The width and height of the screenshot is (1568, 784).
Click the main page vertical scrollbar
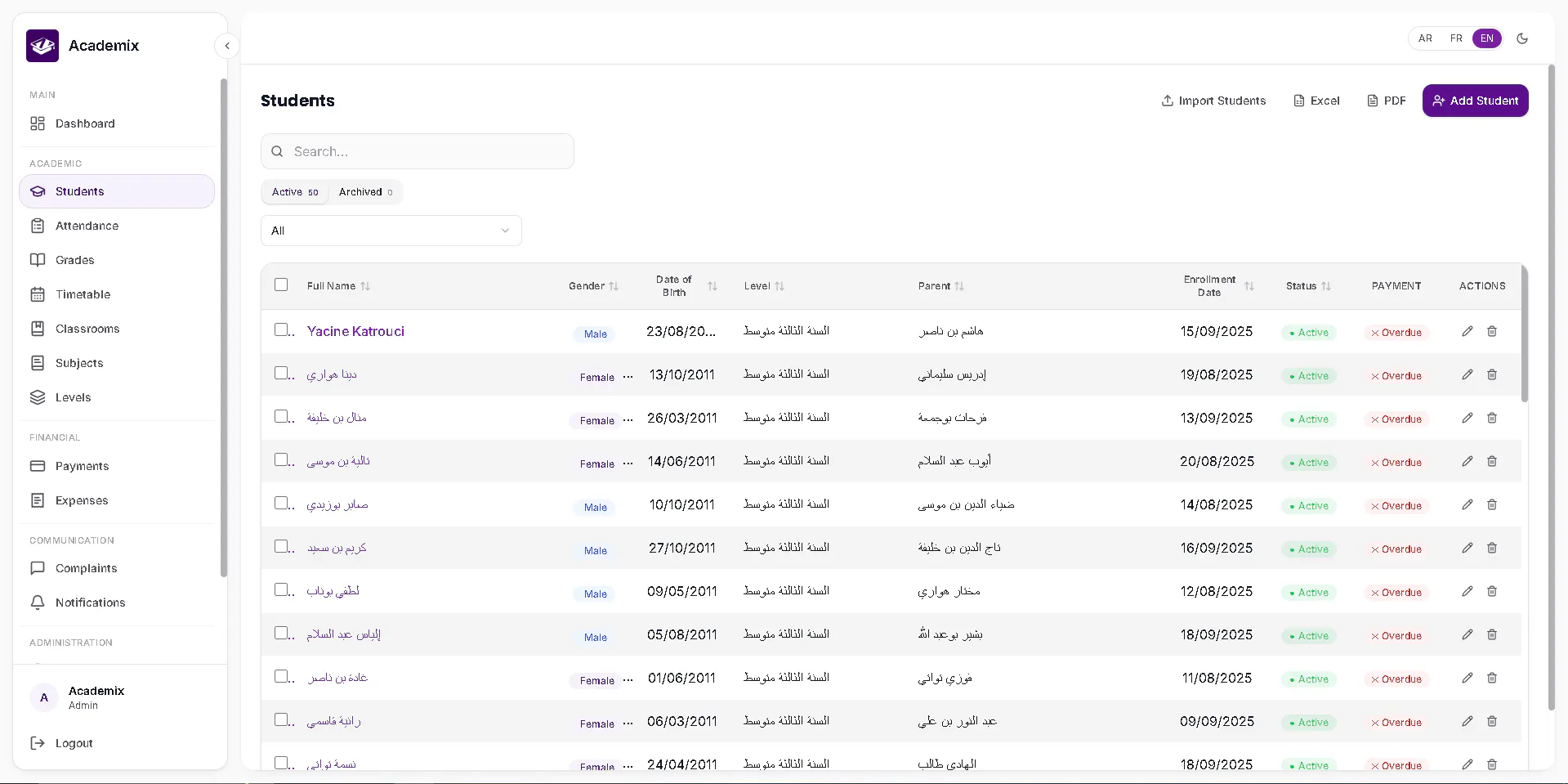tap(1552, 388)
